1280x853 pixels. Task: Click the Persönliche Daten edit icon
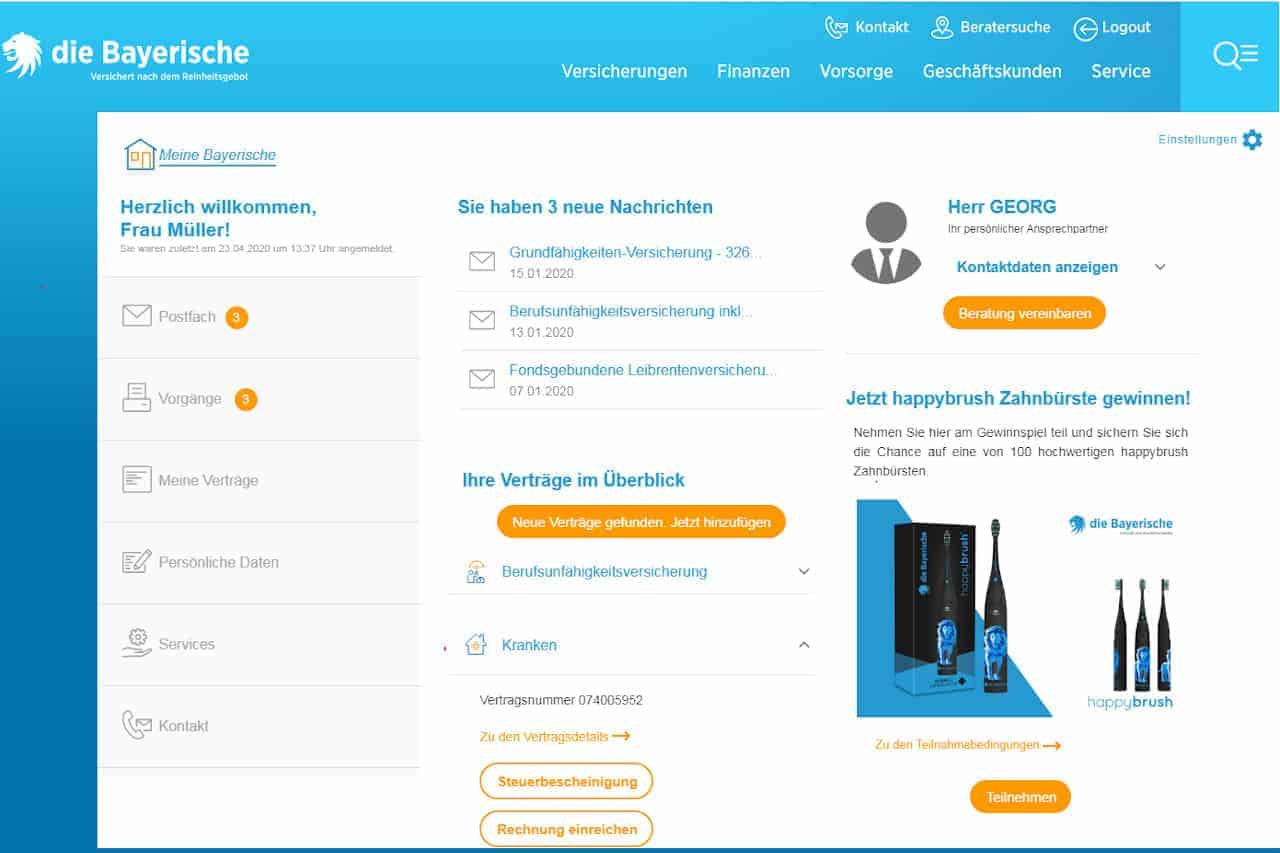pos(137,561)
